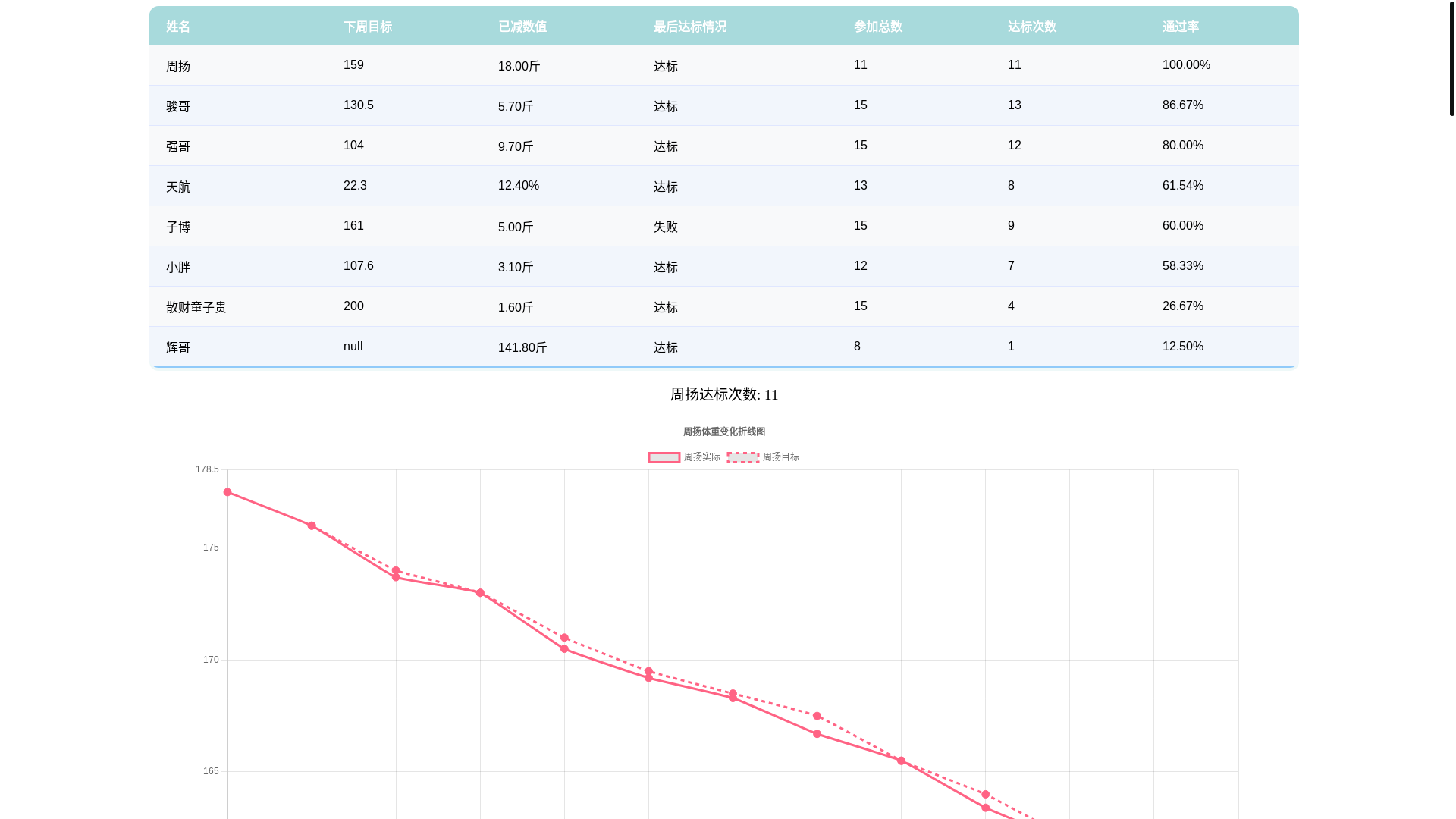
Task: Click 子博's pass rate 60.00%
Action: 1183,226
